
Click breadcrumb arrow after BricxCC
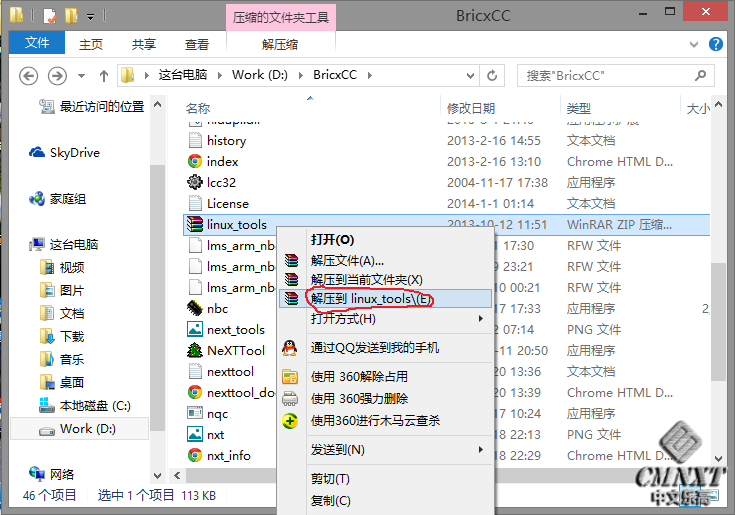tap(370, 75)
